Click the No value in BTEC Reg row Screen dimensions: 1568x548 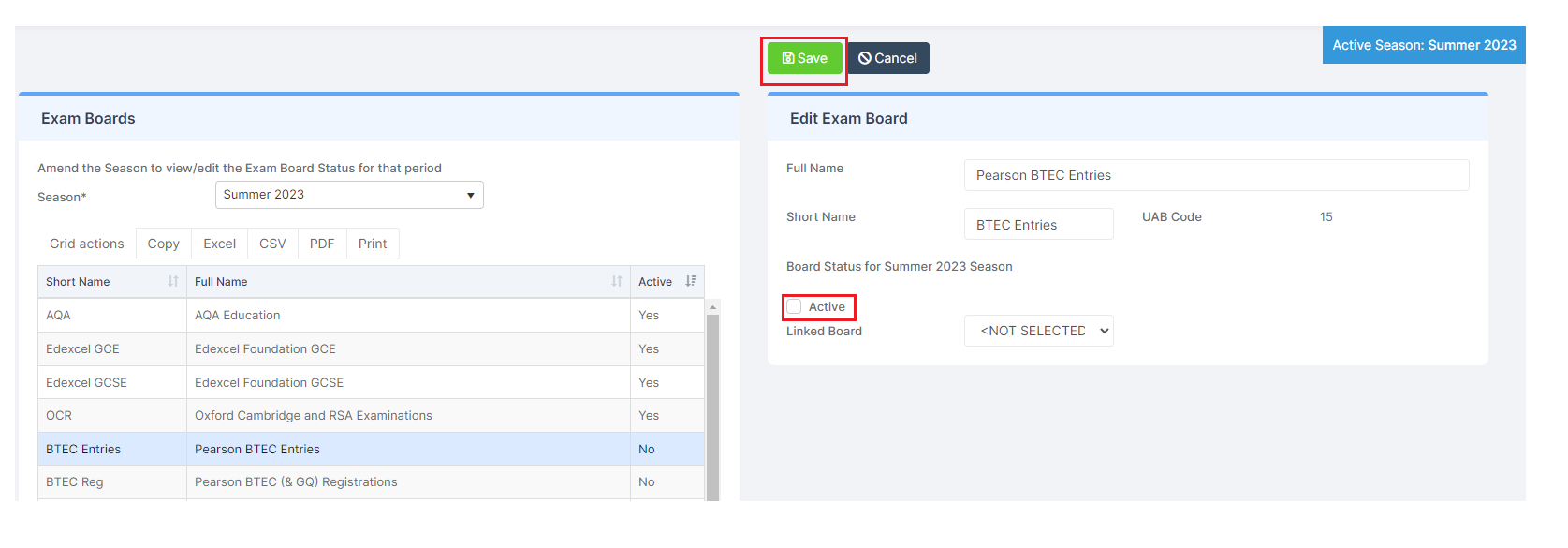tap(647, 482)
